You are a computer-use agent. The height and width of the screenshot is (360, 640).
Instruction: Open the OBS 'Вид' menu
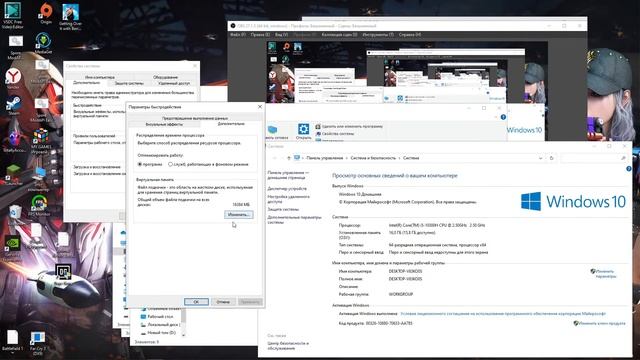click(x=281, y=35)
